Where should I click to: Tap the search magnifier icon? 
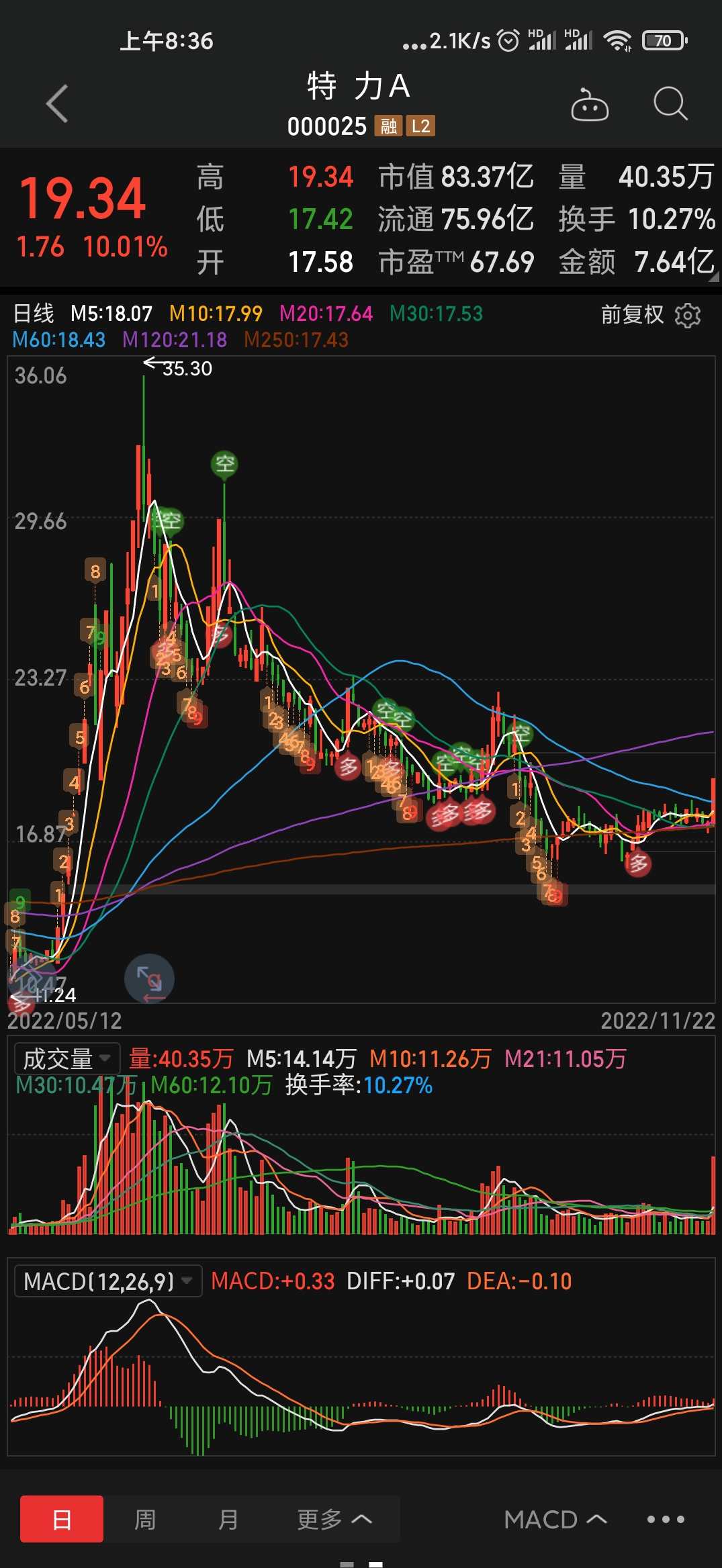pos(670,104)
